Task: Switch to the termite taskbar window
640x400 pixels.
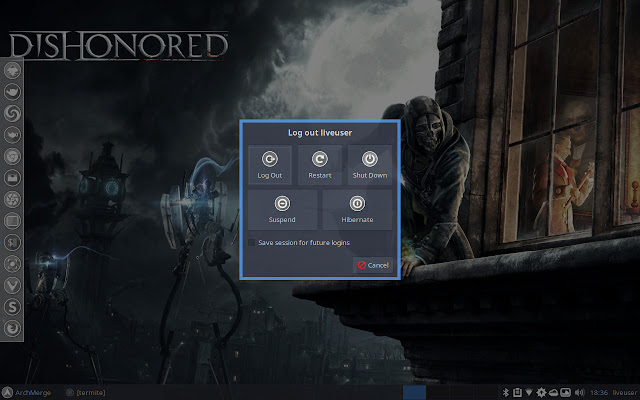Action: coord(86,392)
